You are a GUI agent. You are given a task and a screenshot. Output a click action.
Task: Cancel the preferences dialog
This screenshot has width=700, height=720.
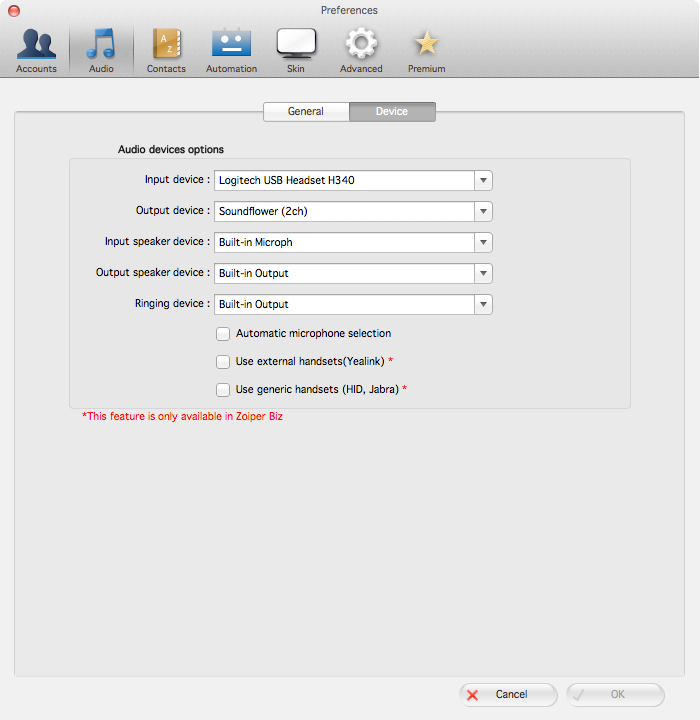pos(508,695)
